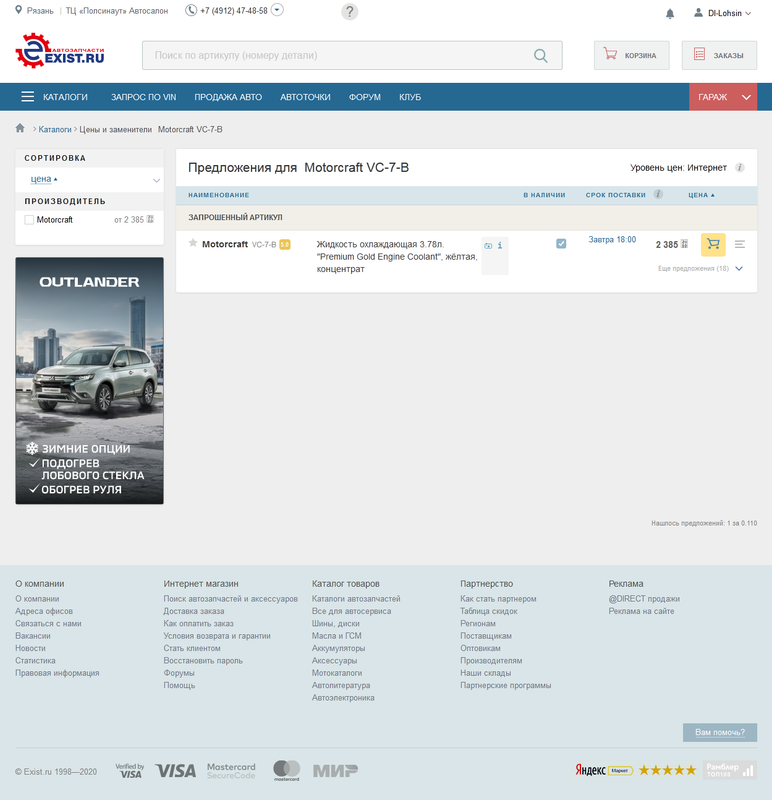The width and height of the screenshot is (772, 800).
Task: Open notifications bell icon
Action: (670, 13)
